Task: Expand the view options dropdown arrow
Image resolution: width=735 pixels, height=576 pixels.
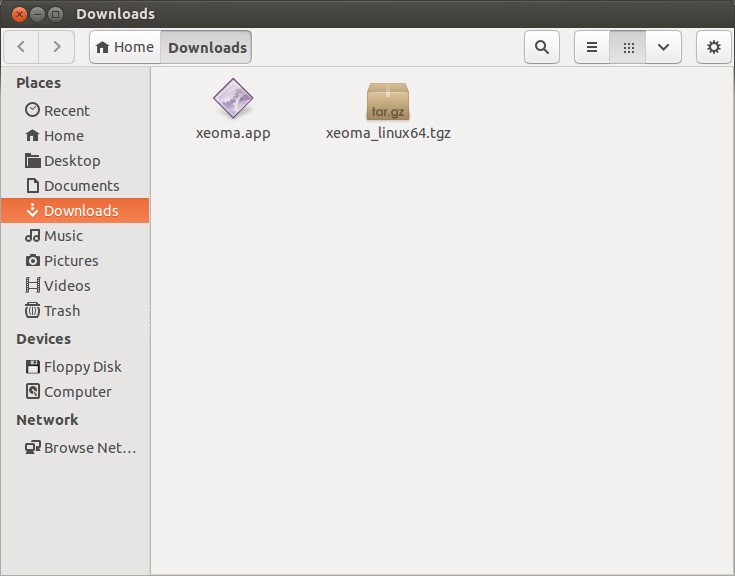Action: point(663,47)
